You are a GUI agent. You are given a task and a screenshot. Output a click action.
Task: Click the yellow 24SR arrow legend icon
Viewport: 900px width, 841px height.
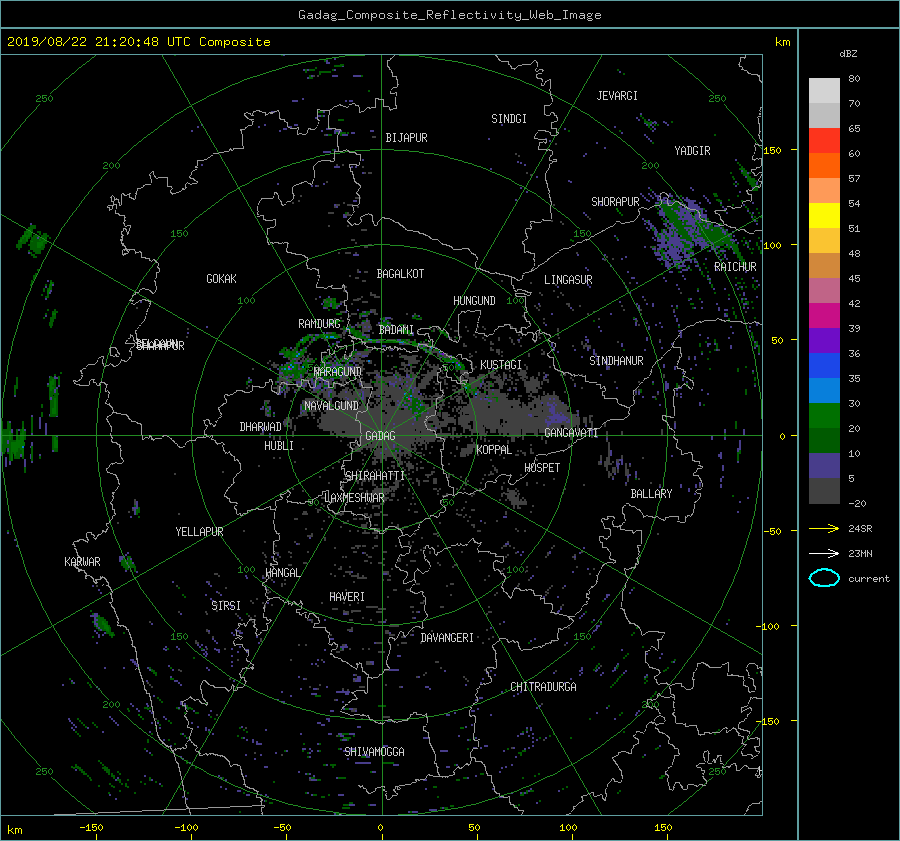[x=824, y=528]
